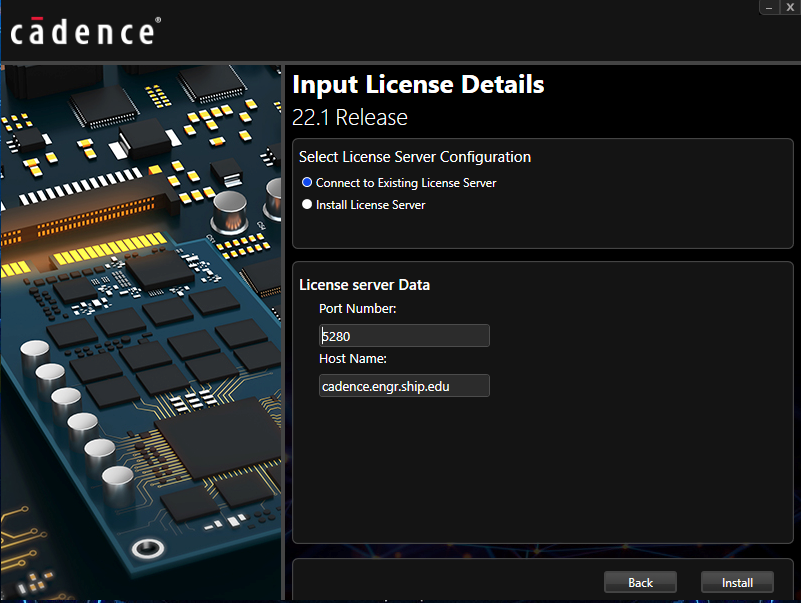Click the Input License Details heading
The image size is (801, 603).
pos(418,85)
